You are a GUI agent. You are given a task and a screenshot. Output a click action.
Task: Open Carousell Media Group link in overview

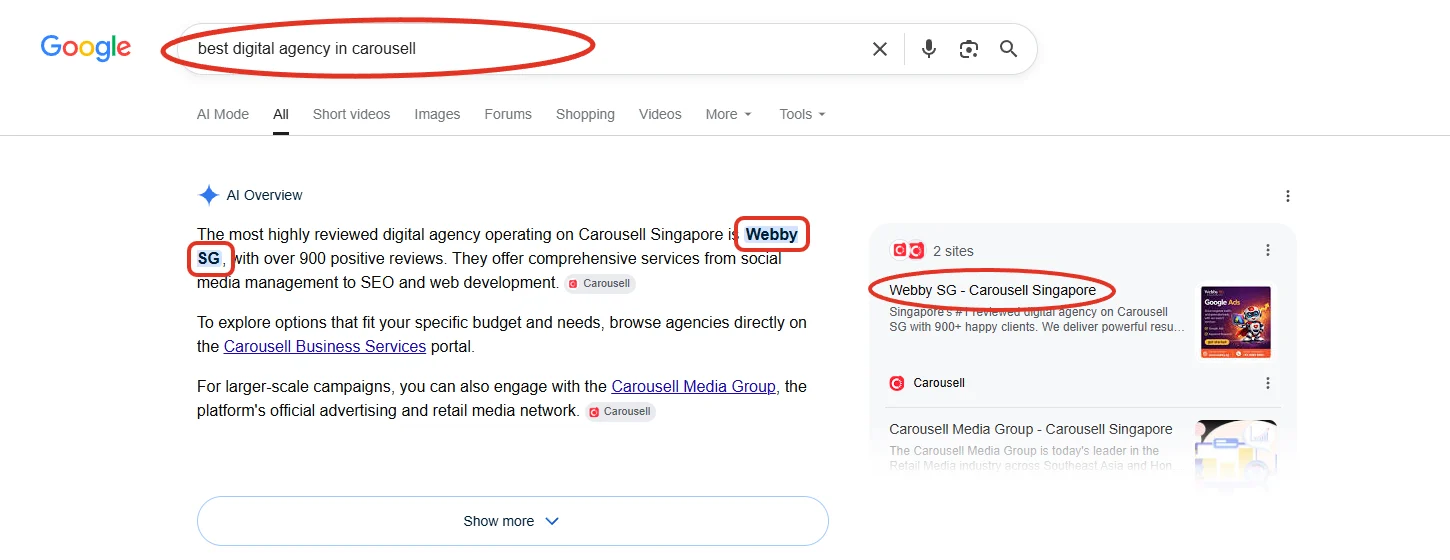click(x=693, y=386)
